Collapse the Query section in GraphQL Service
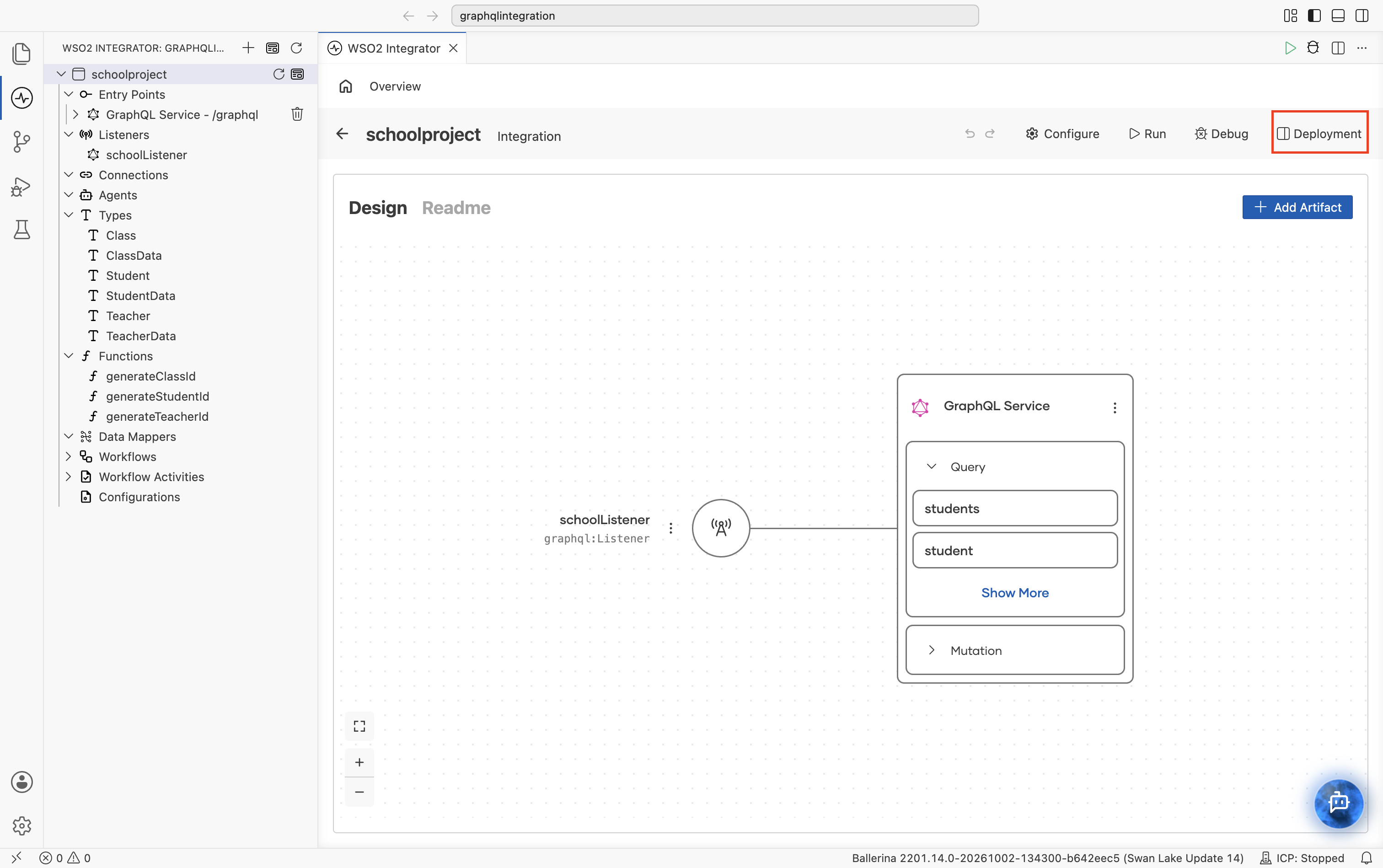Image resolution: width=1383 pixels, height=868 pixels. pos(931,467)
